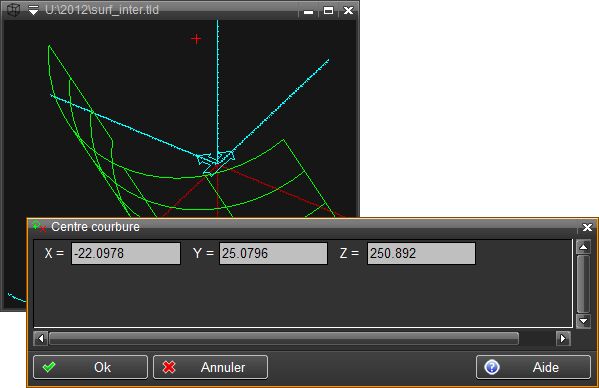This screenshot has width=599, height=388.
Task: Open help with the Aide button
Action: click(x=533, y=367)
